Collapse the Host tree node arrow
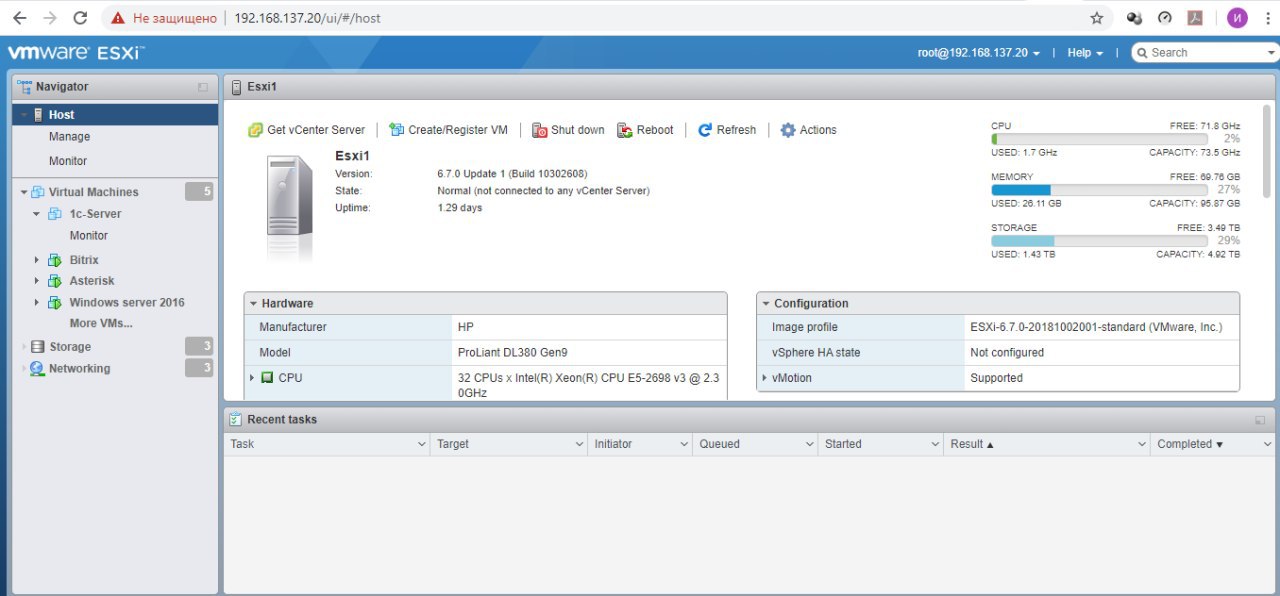 point(24,115)
